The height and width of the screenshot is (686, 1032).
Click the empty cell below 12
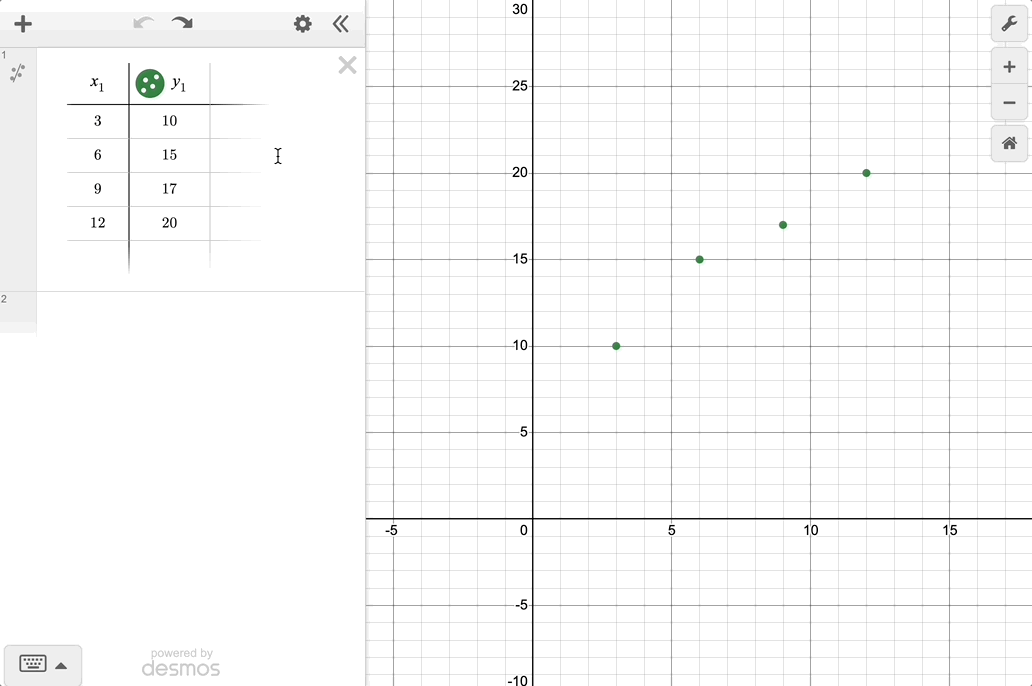[98, 256]
